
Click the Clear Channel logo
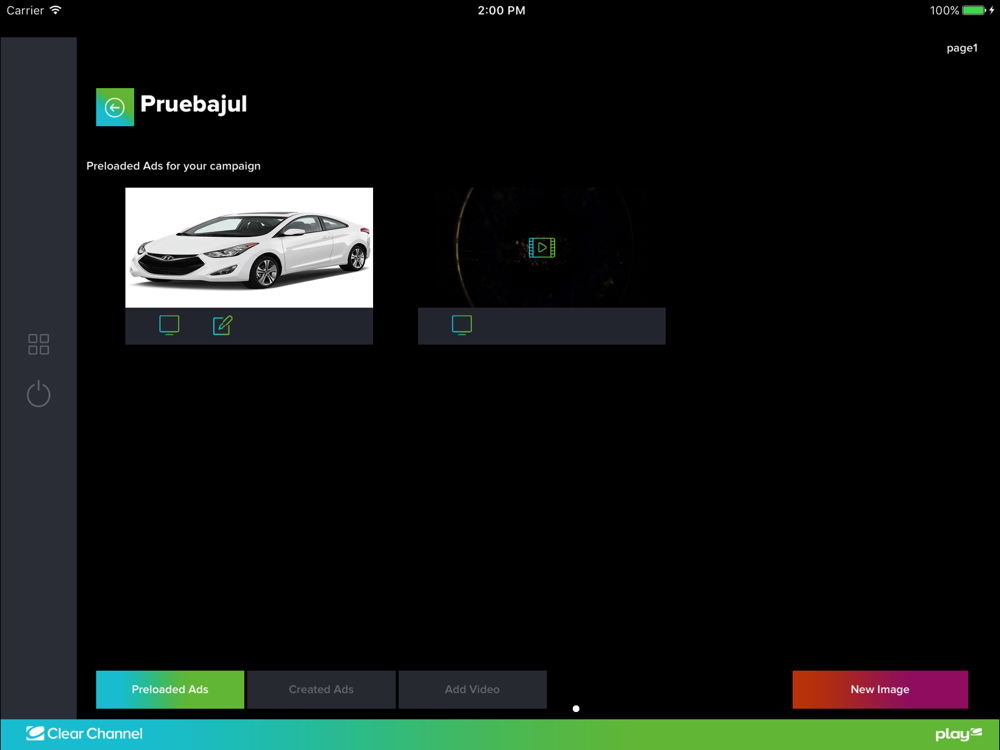pos(84,734)
